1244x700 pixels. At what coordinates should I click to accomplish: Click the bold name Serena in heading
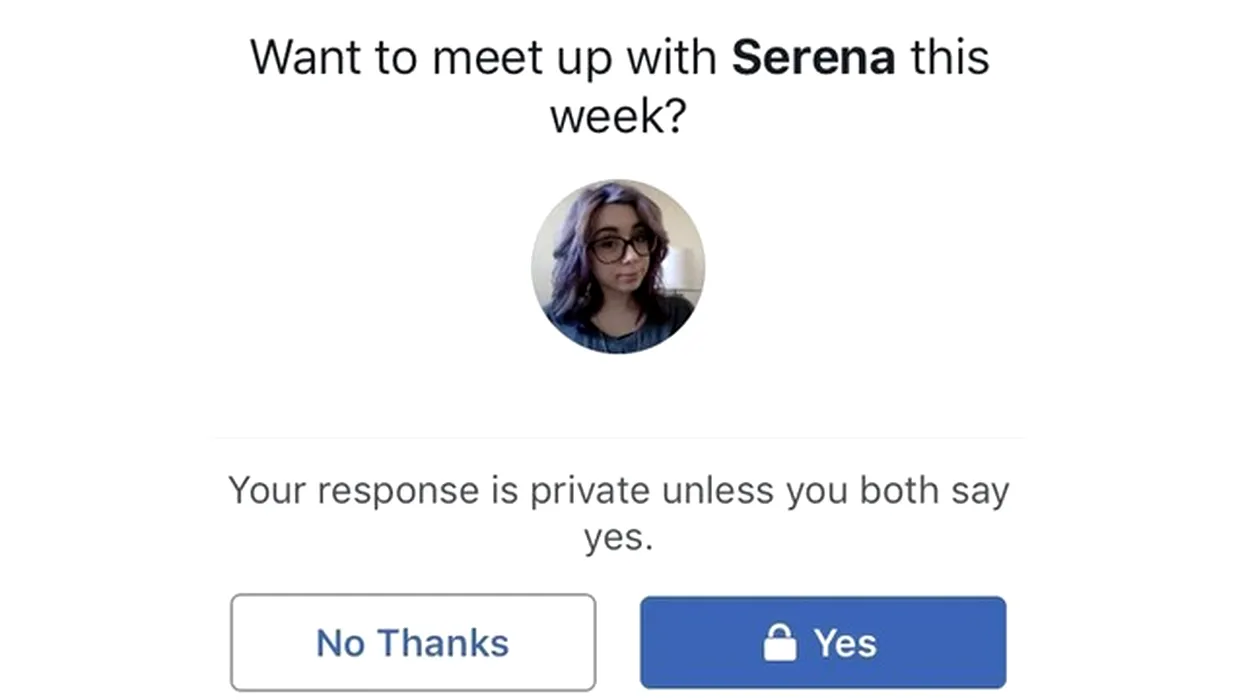pos(813,57)
